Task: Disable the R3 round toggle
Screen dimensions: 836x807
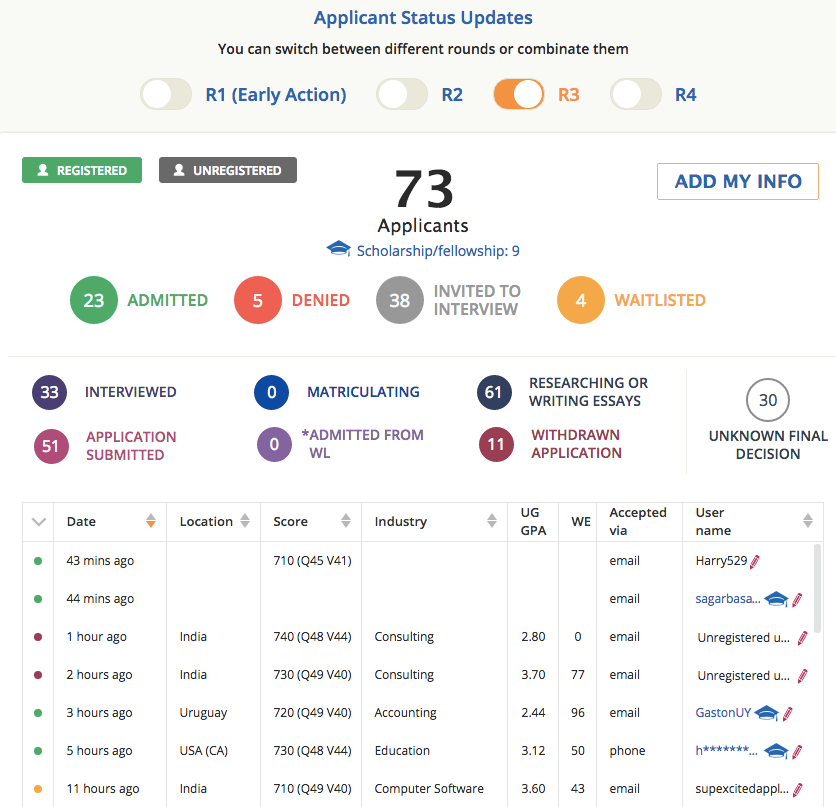Action: [x=519, y=95]
